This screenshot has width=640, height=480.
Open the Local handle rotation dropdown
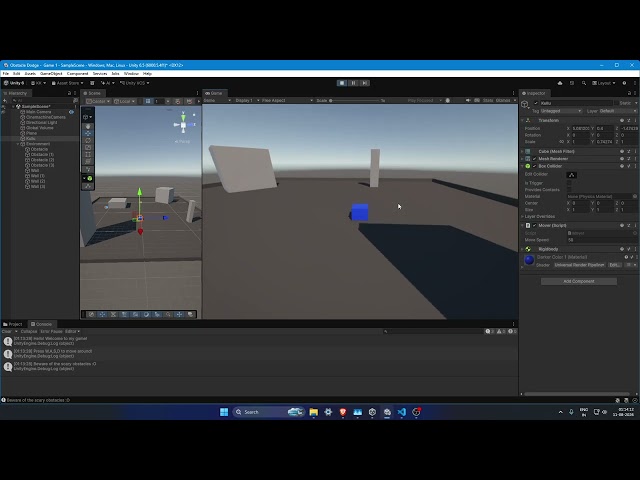[x=124, y=101]
